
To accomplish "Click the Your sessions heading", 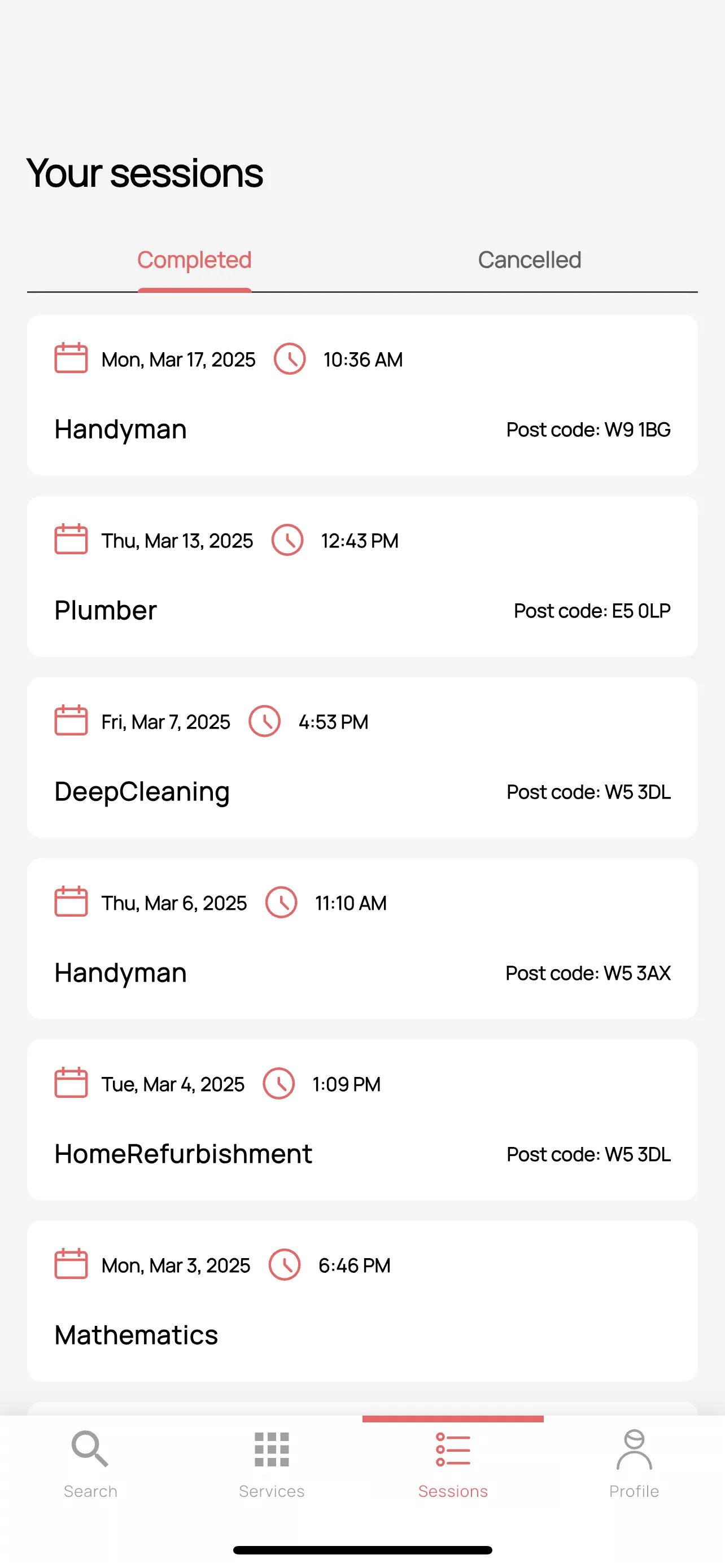I will (145, 173).
